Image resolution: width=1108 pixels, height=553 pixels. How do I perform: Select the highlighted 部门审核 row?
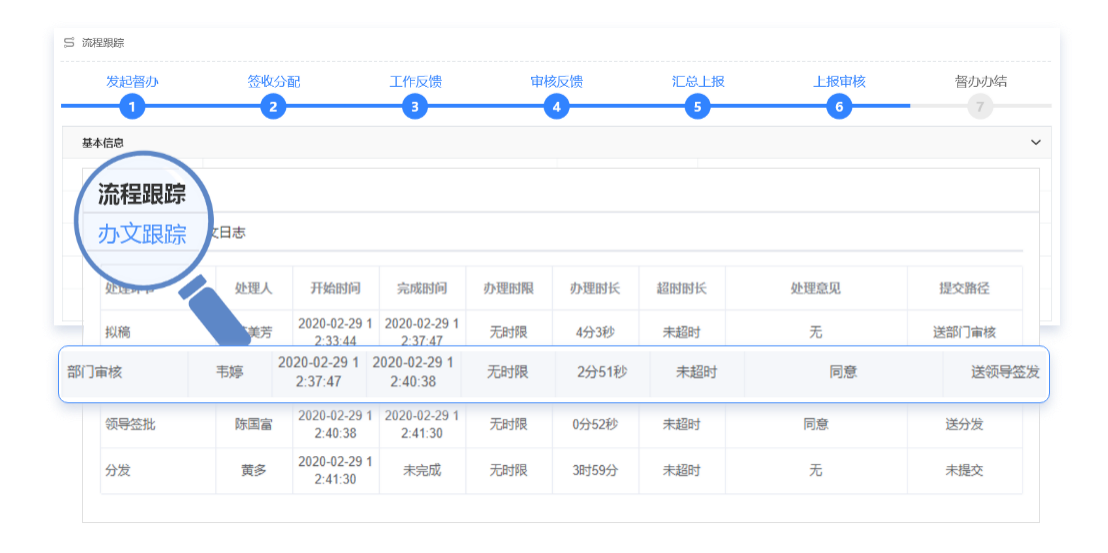[553, 373]
